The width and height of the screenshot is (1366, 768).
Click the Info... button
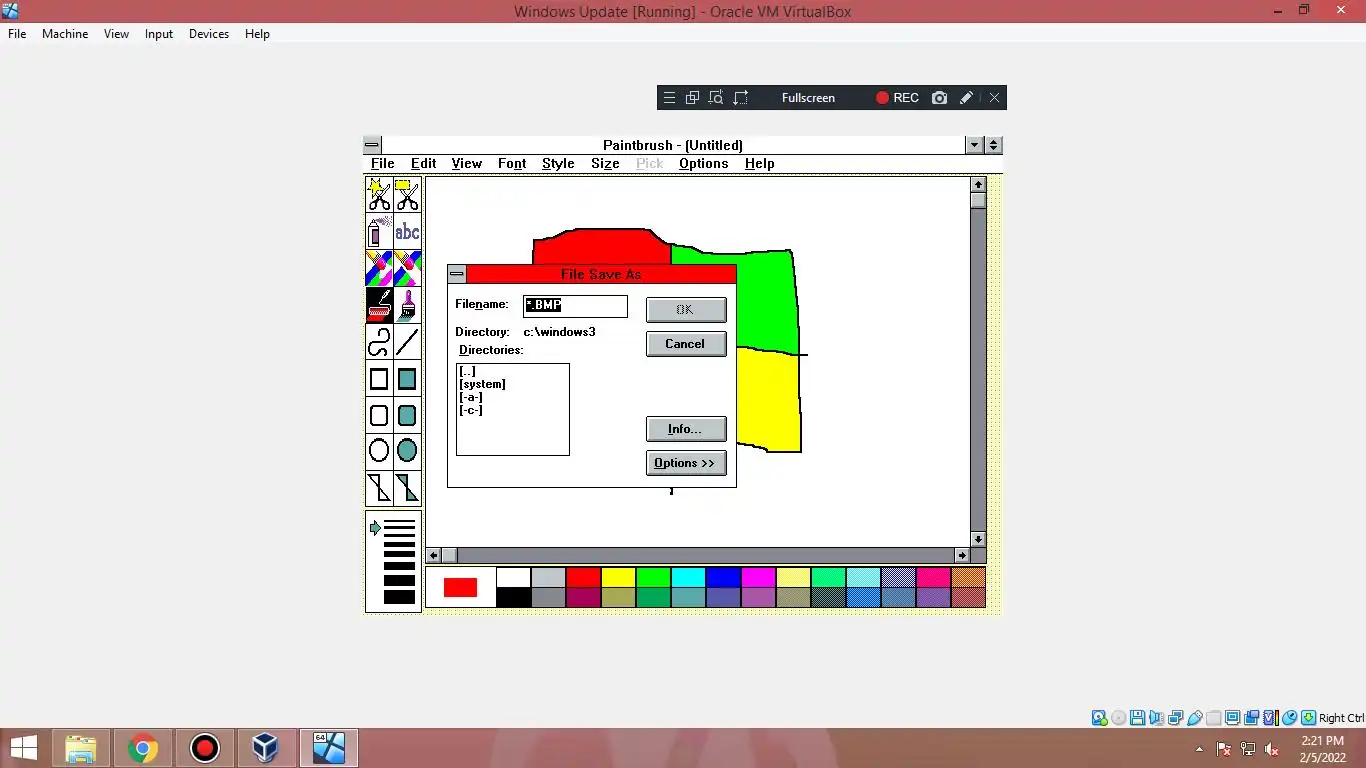tap(686, 429)
